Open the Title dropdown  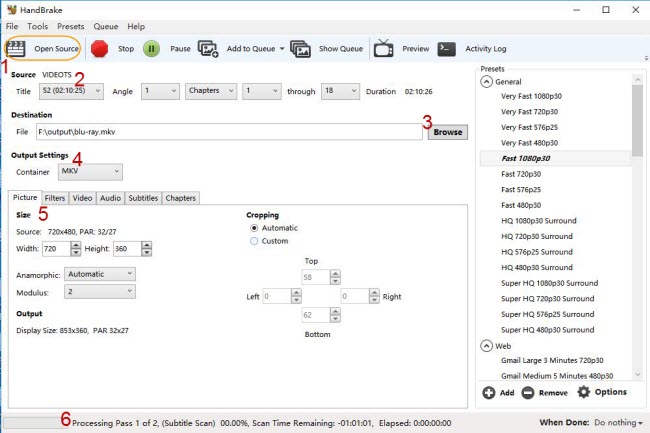point(71,91)
